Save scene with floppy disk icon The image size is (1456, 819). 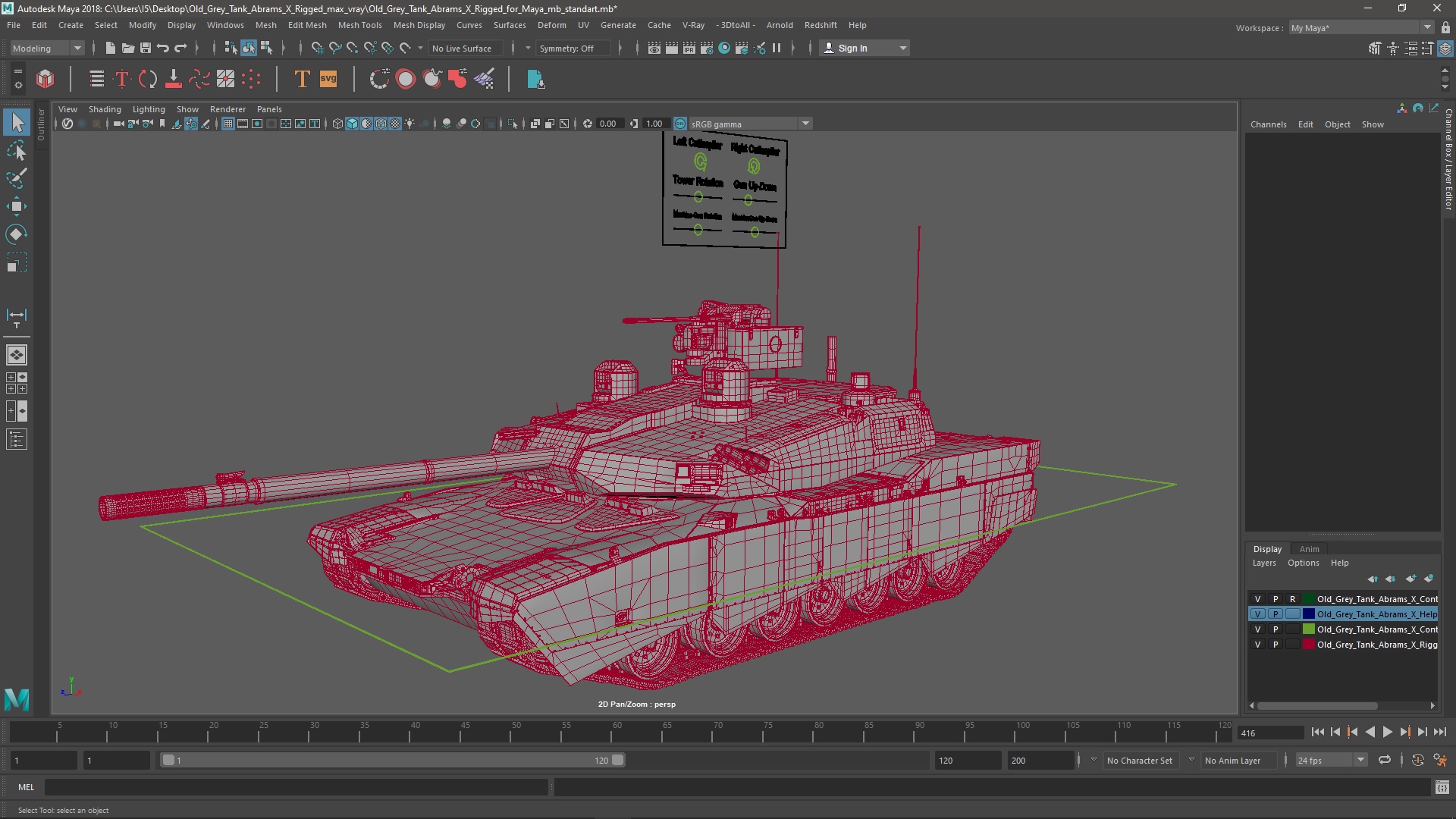pyautogui.click(x=146, y=48)
